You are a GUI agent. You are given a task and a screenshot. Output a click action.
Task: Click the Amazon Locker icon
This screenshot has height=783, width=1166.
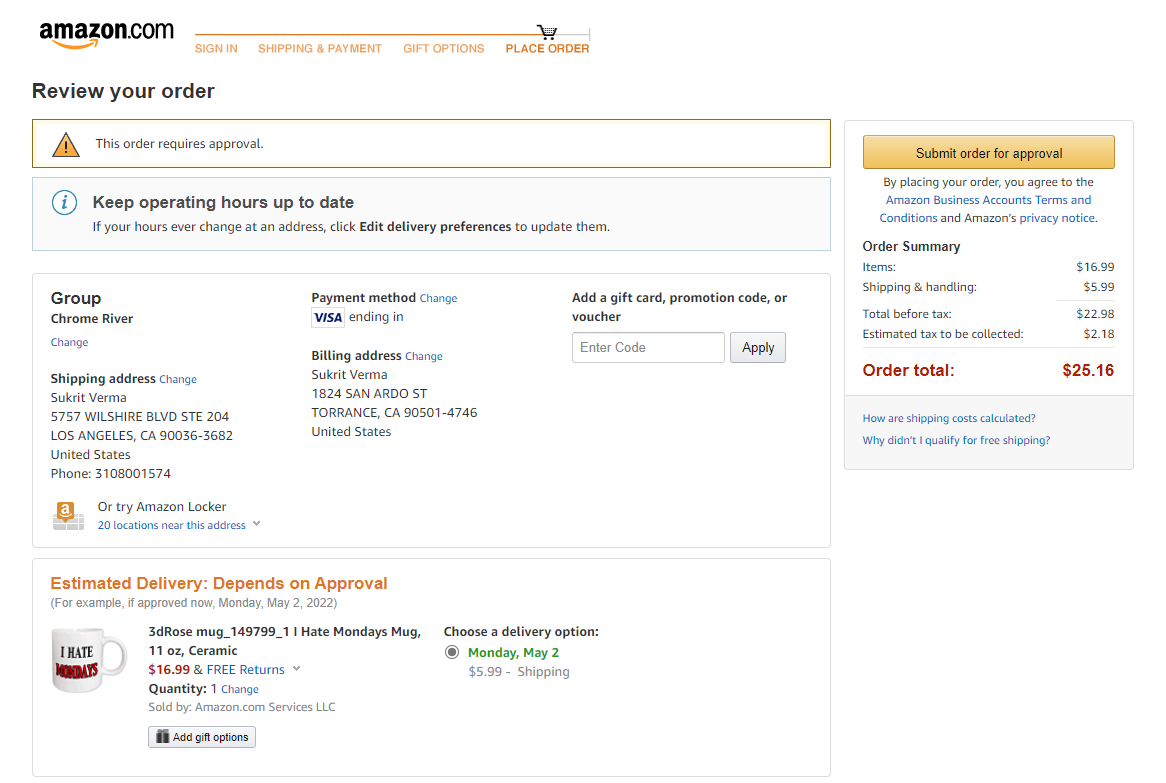pos(68,516)
